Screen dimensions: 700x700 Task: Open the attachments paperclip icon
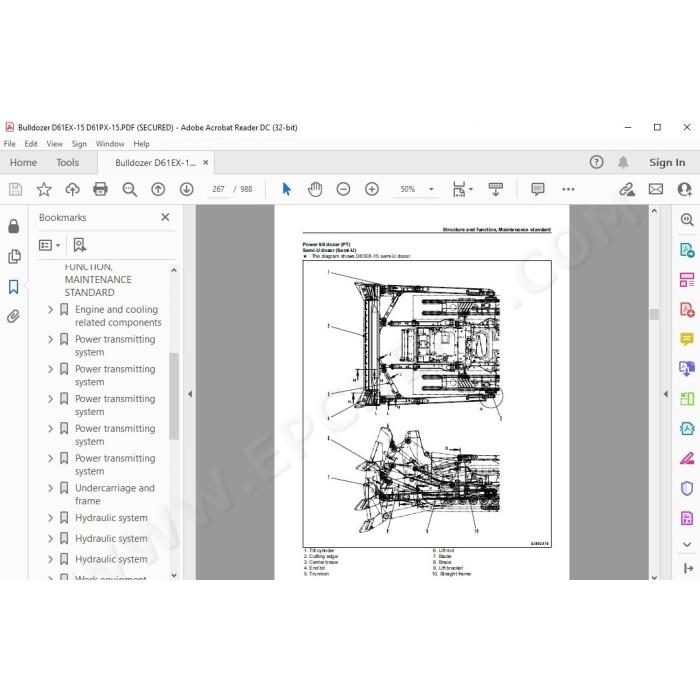(x=14, y=317)
